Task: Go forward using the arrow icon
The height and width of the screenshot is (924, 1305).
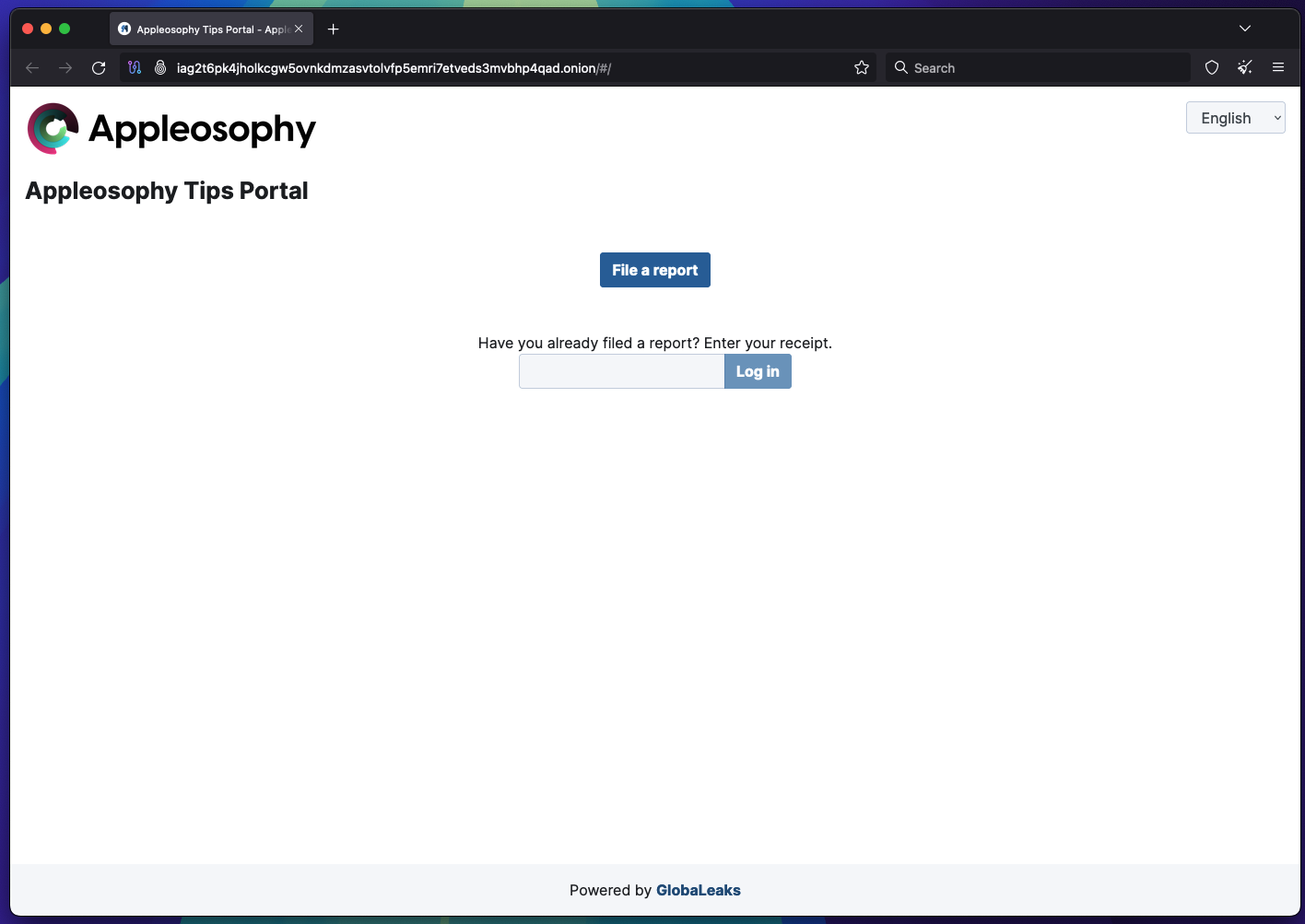Action: [65, 67]
